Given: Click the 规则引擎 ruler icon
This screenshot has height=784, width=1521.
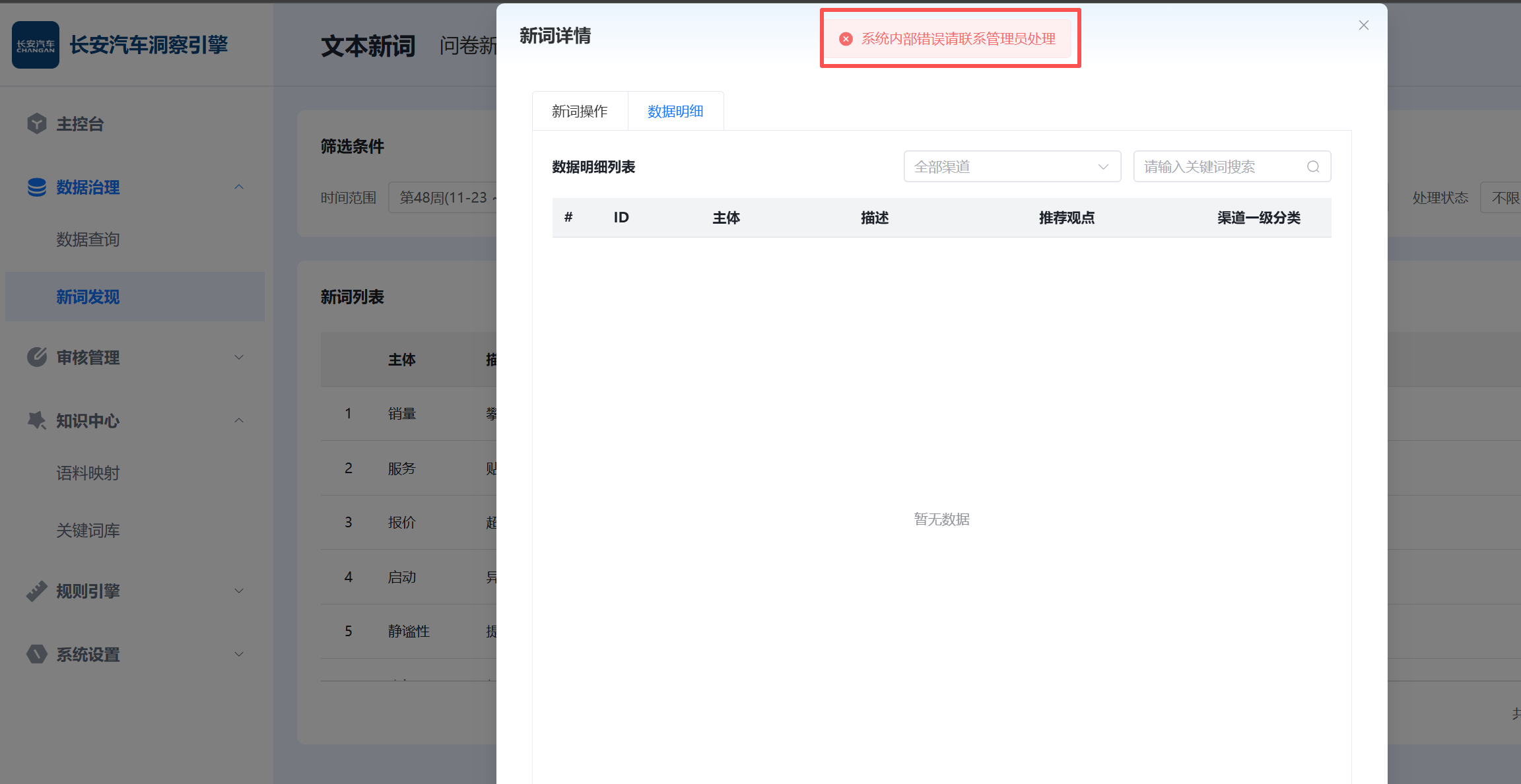Looking at the screenshot, I should [x=37, y=591].
